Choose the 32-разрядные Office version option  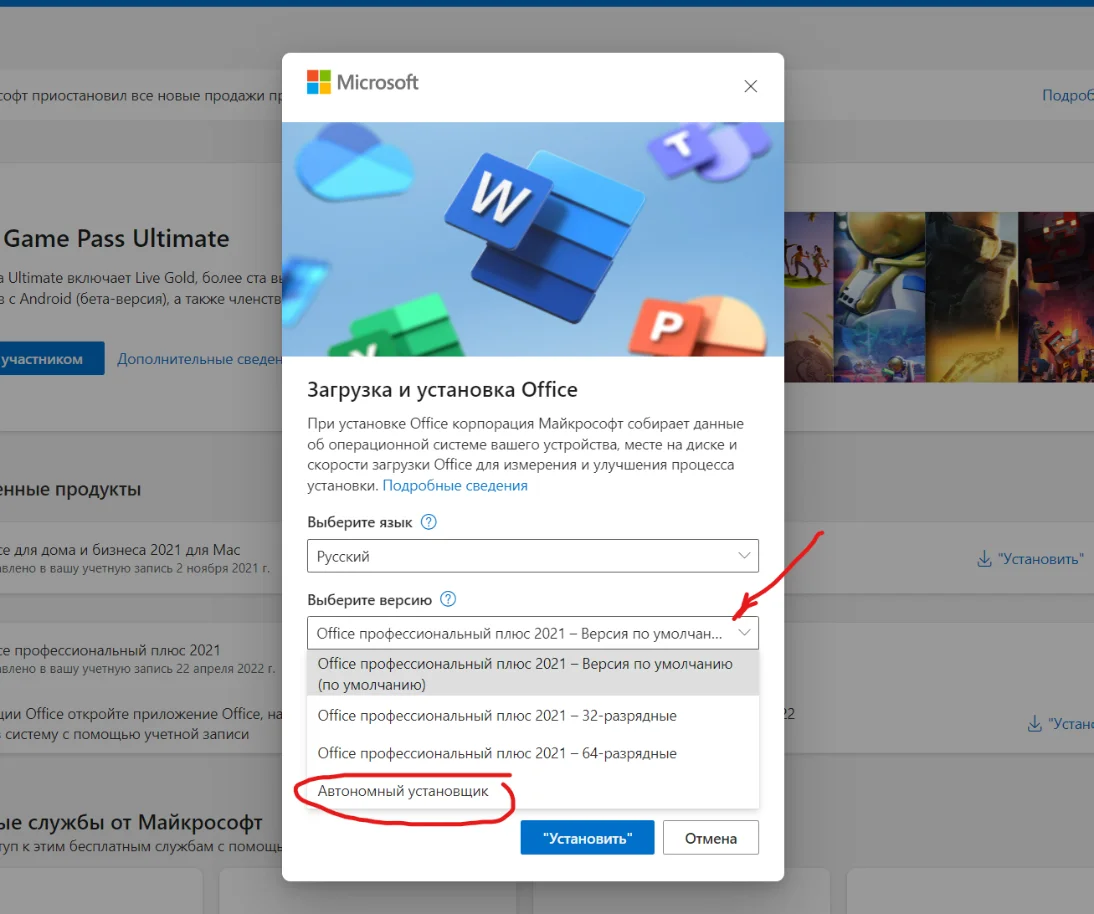click(497, 716)
